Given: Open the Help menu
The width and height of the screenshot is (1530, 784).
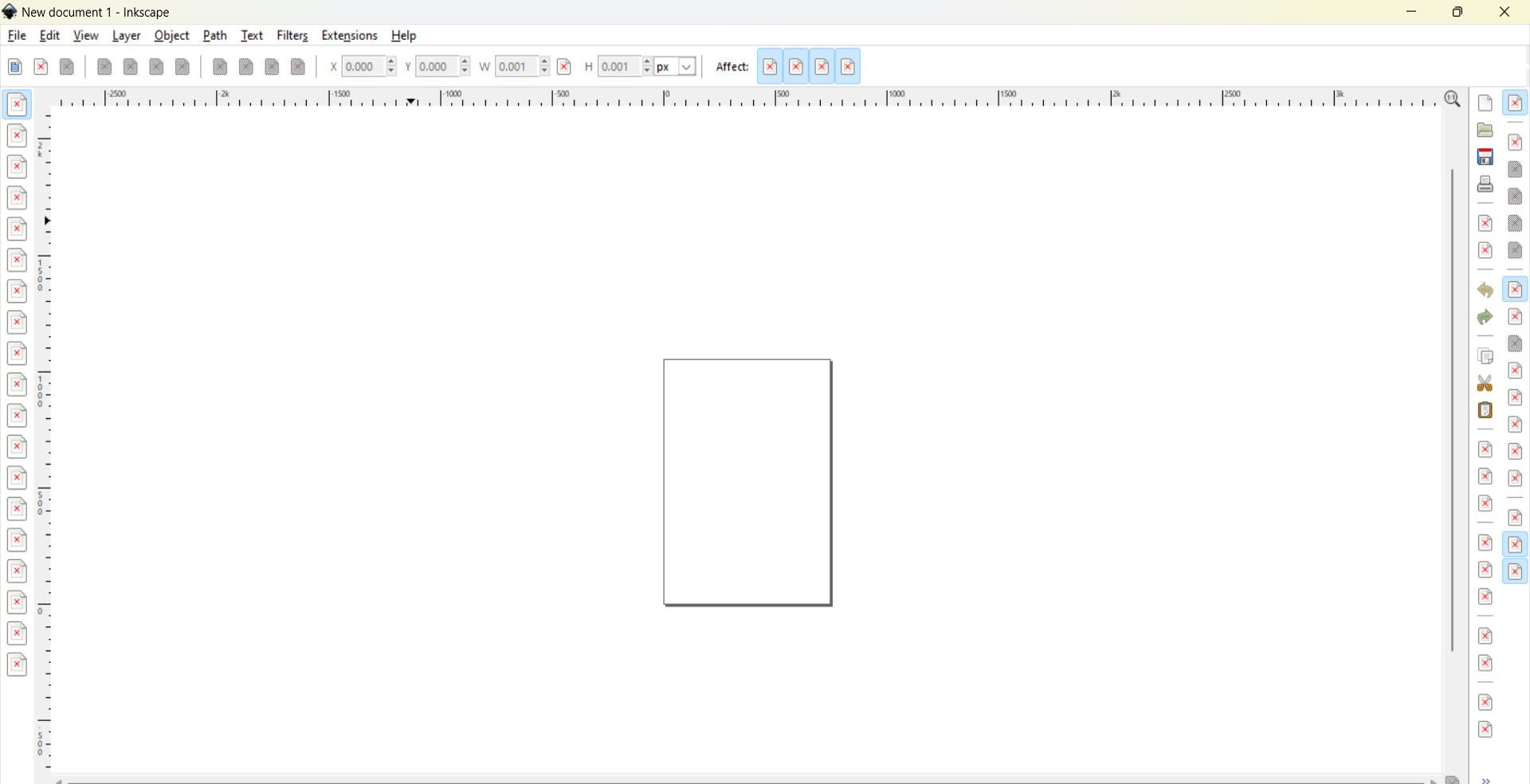Looking at the screenshot, I should pyautogui.click(x=404, y=36).
